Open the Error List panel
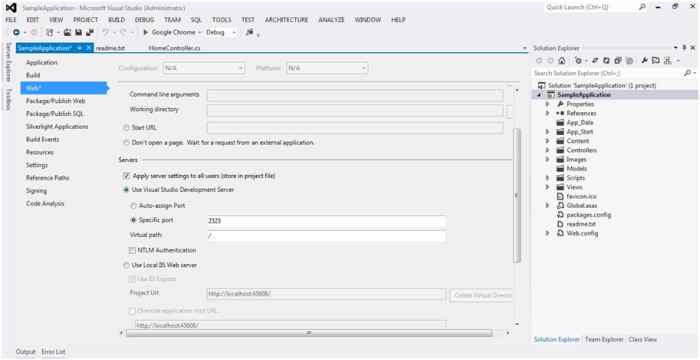The image size is (700, 360). coord(54,352)
